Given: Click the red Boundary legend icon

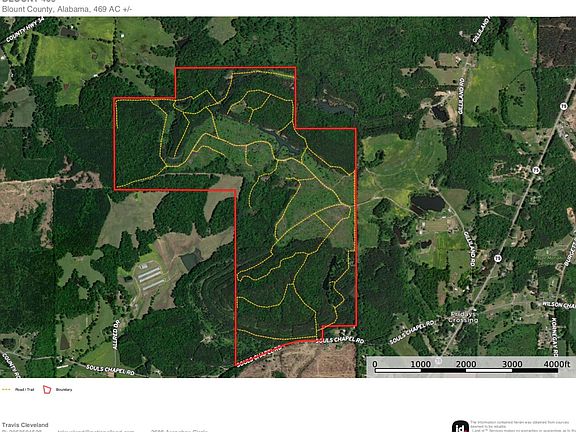Looking at the screenshot, I should (x=47, y=389).
